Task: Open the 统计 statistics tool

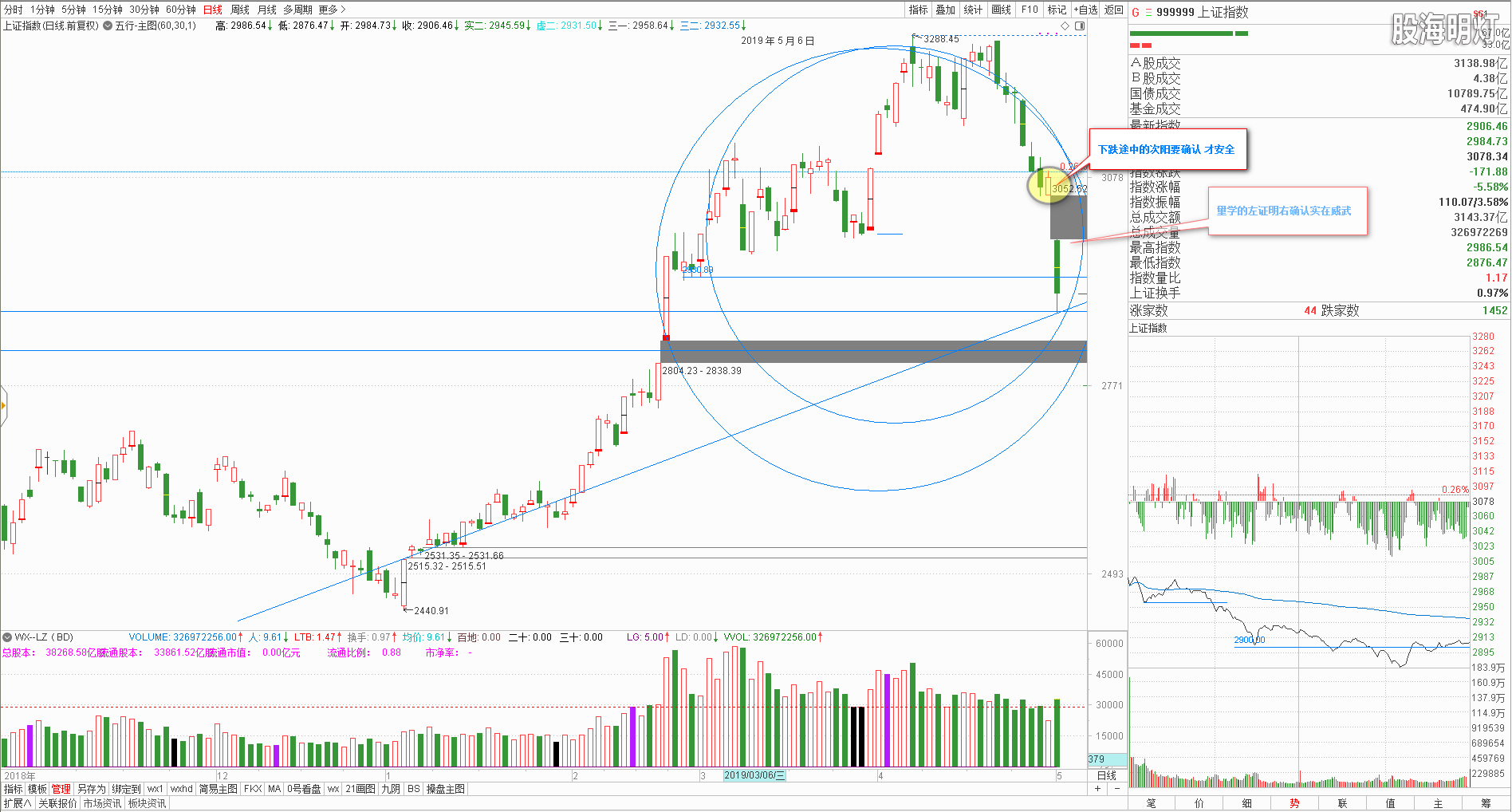Action: [x=973, y=10]
